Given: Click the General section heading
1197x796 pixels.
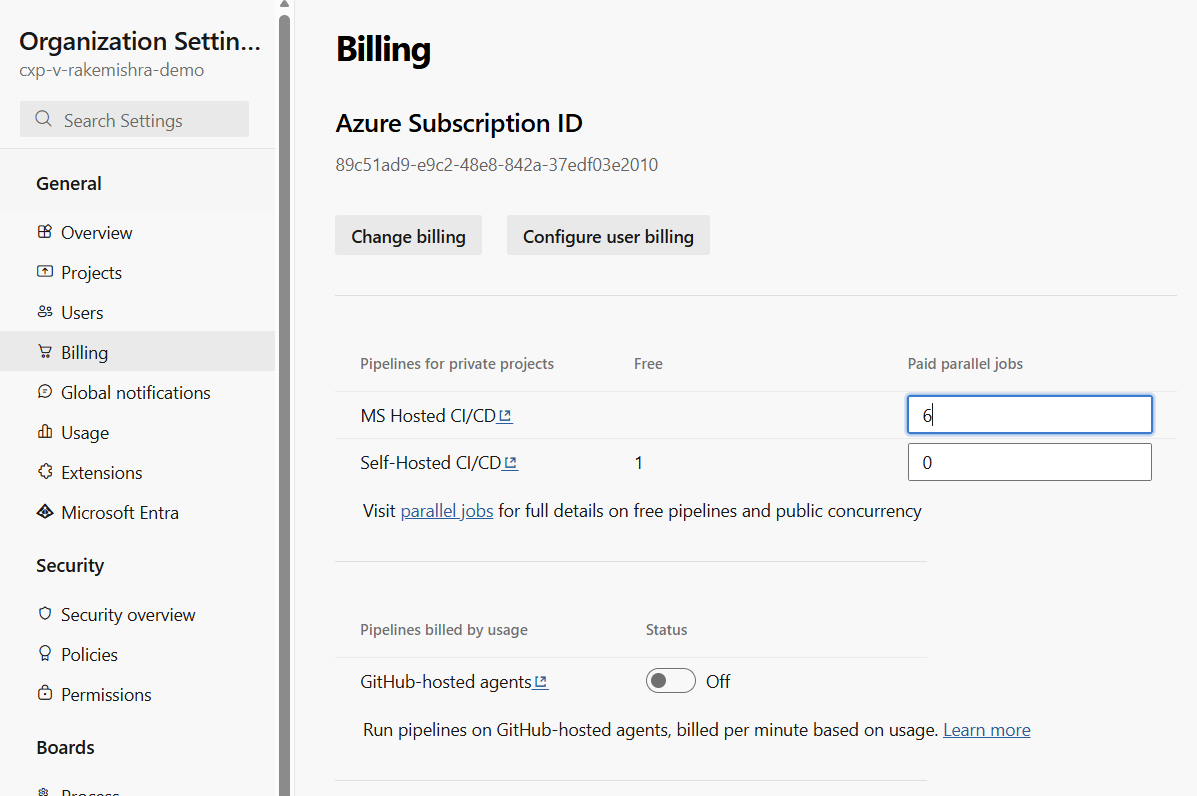Looking at the screenshot, I should [x=69, y=183].
